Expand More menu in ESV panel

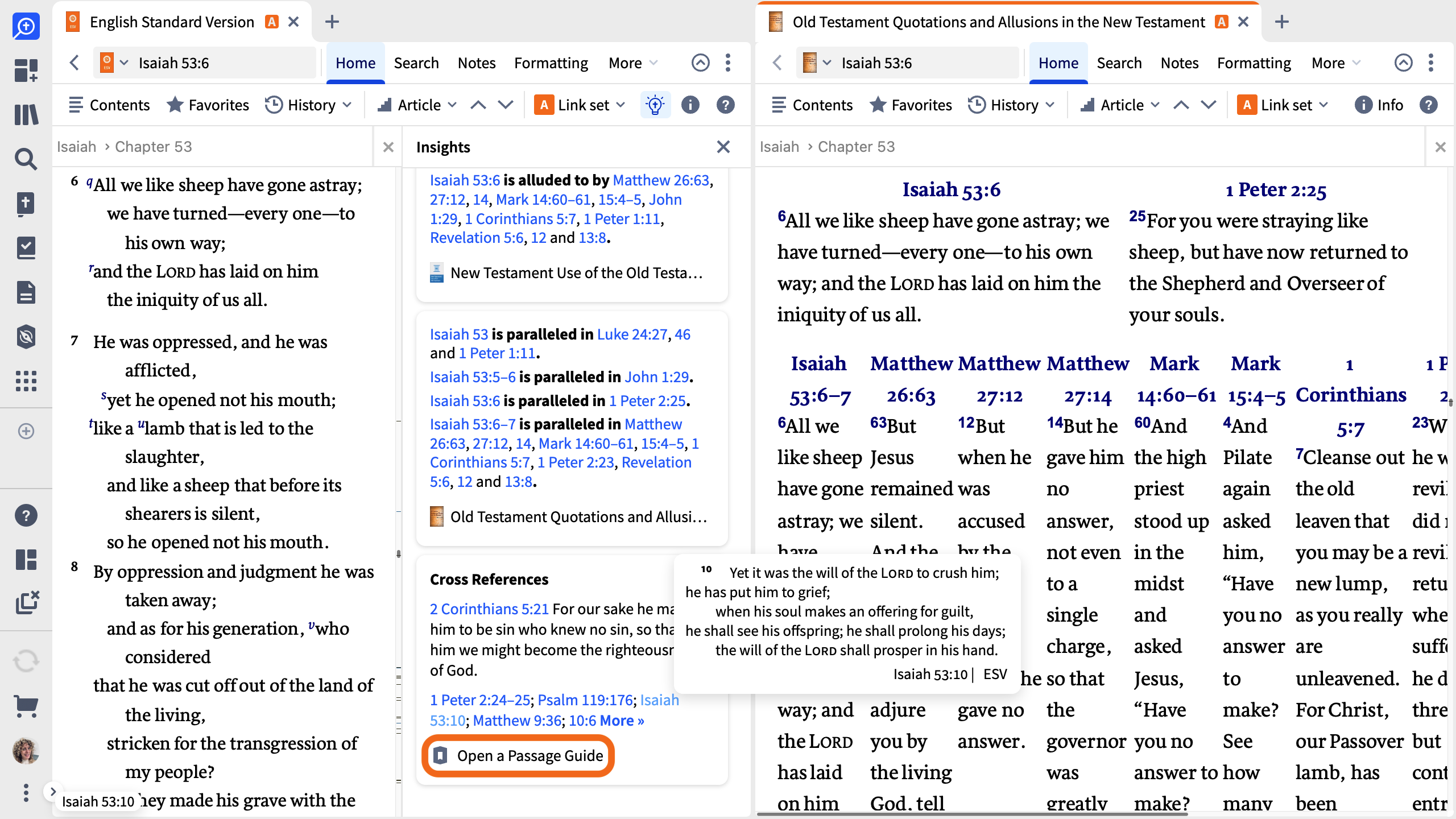point(632,63)
